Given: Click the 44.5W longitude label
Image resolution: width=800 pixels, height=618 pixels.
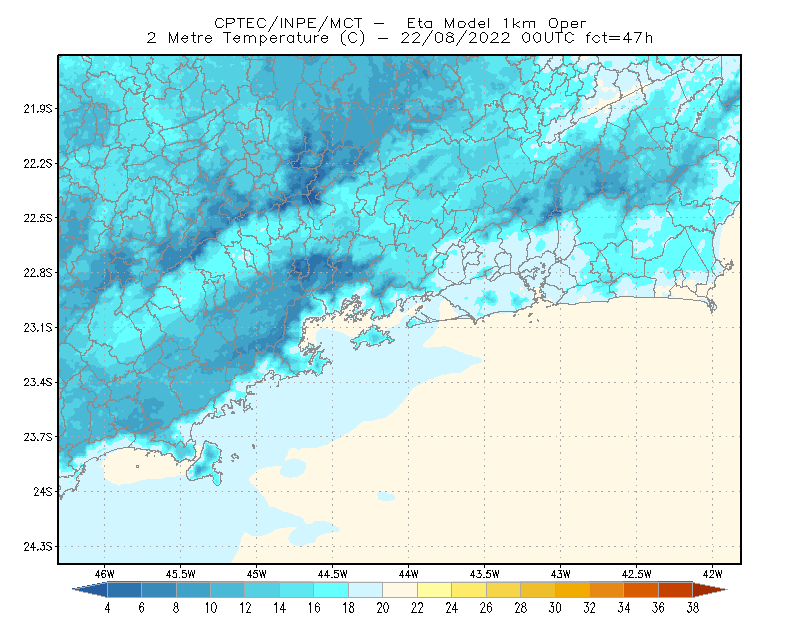Looking at the screenshot, I should (x=333, y=574).
